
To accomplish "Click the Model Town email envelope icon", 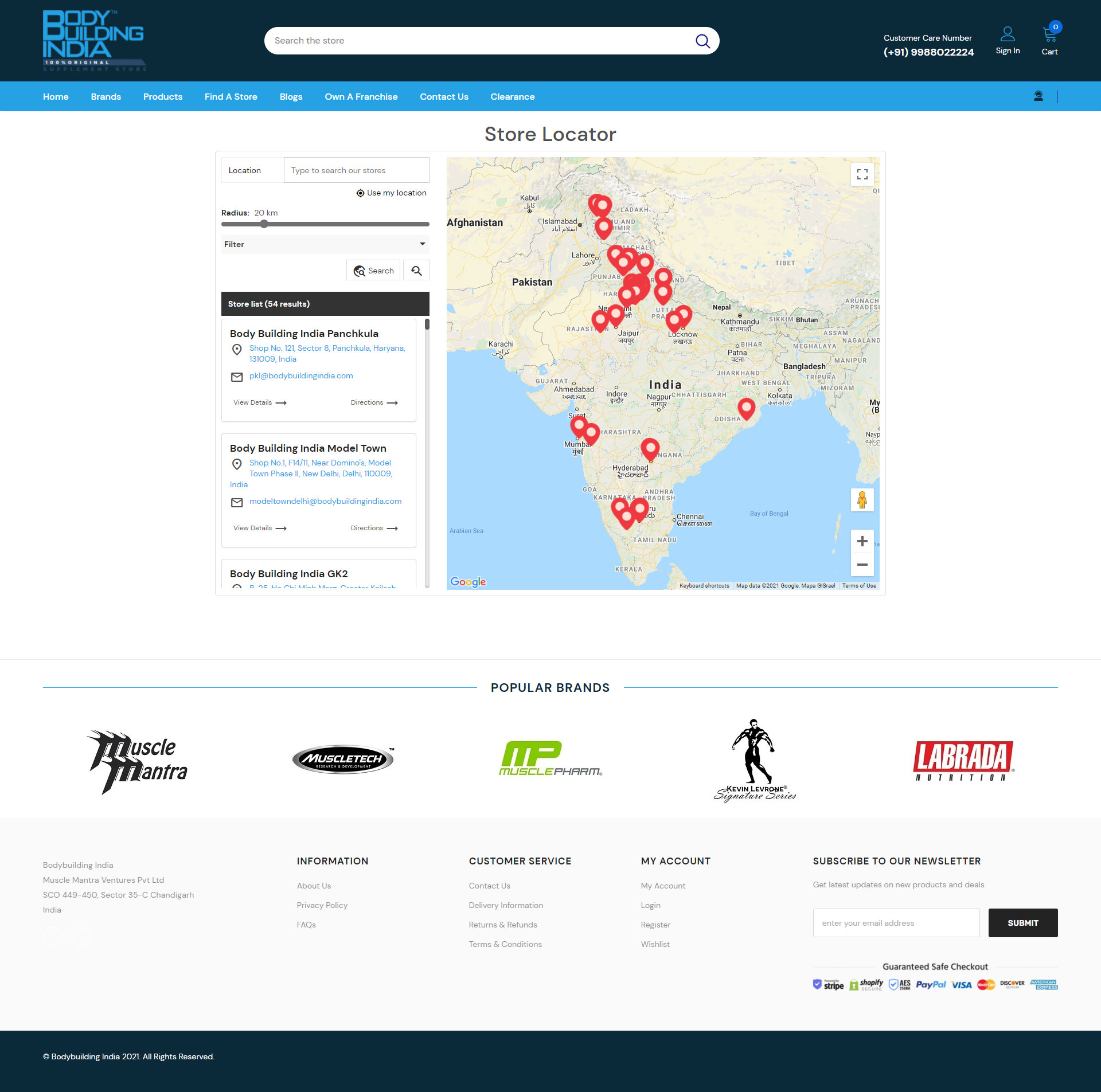I will [x=237, y=503].
